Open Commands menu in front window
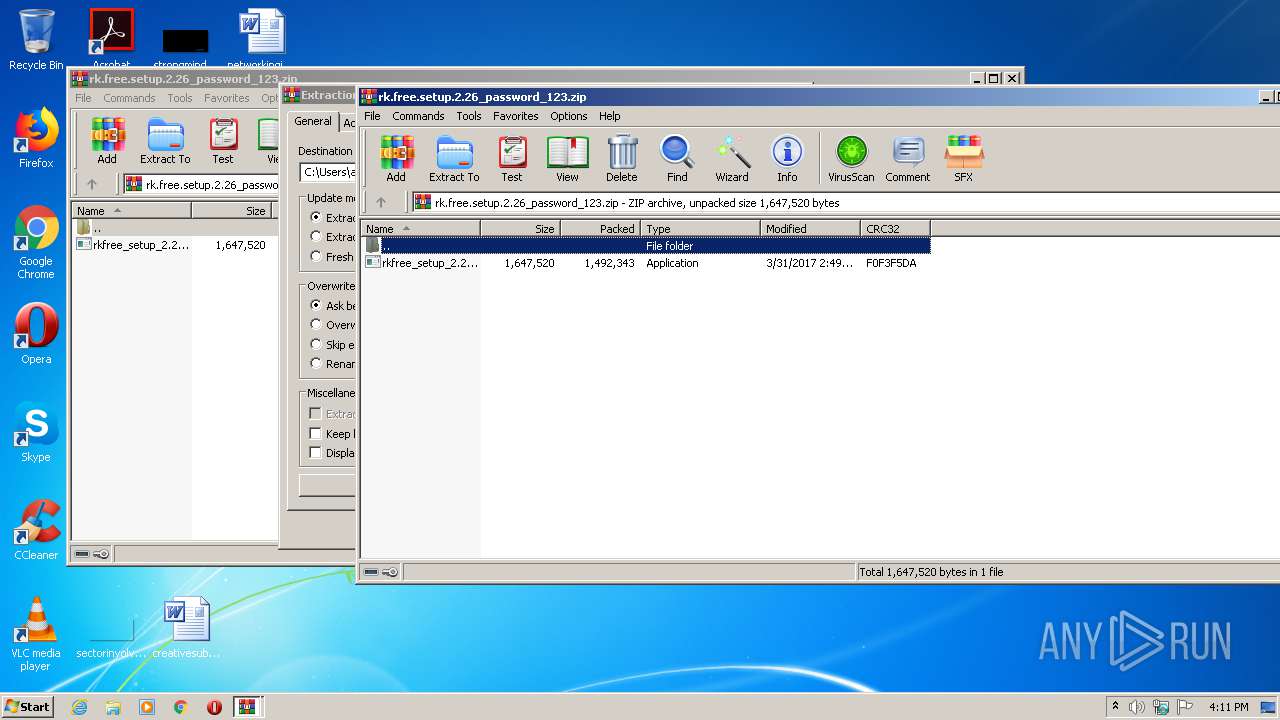 [x=418, y=116]
